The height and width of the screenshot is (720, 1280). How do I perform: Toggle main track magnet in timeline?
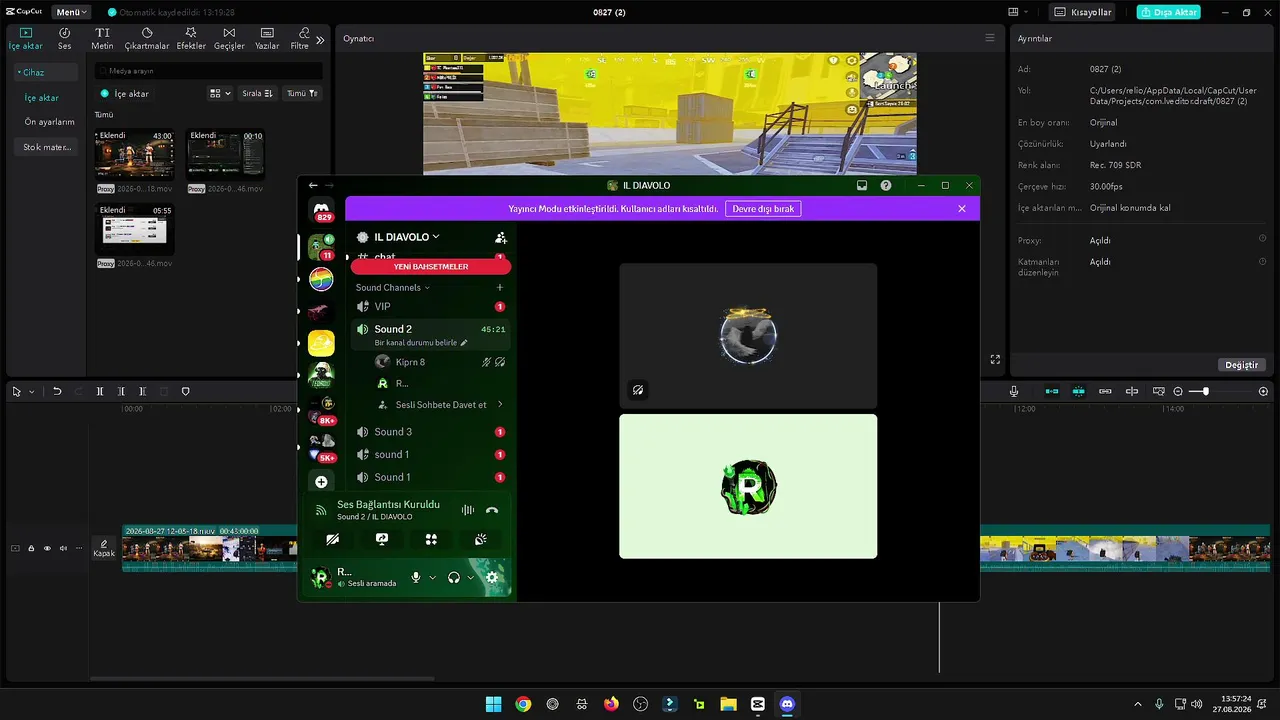point(1052,391)
